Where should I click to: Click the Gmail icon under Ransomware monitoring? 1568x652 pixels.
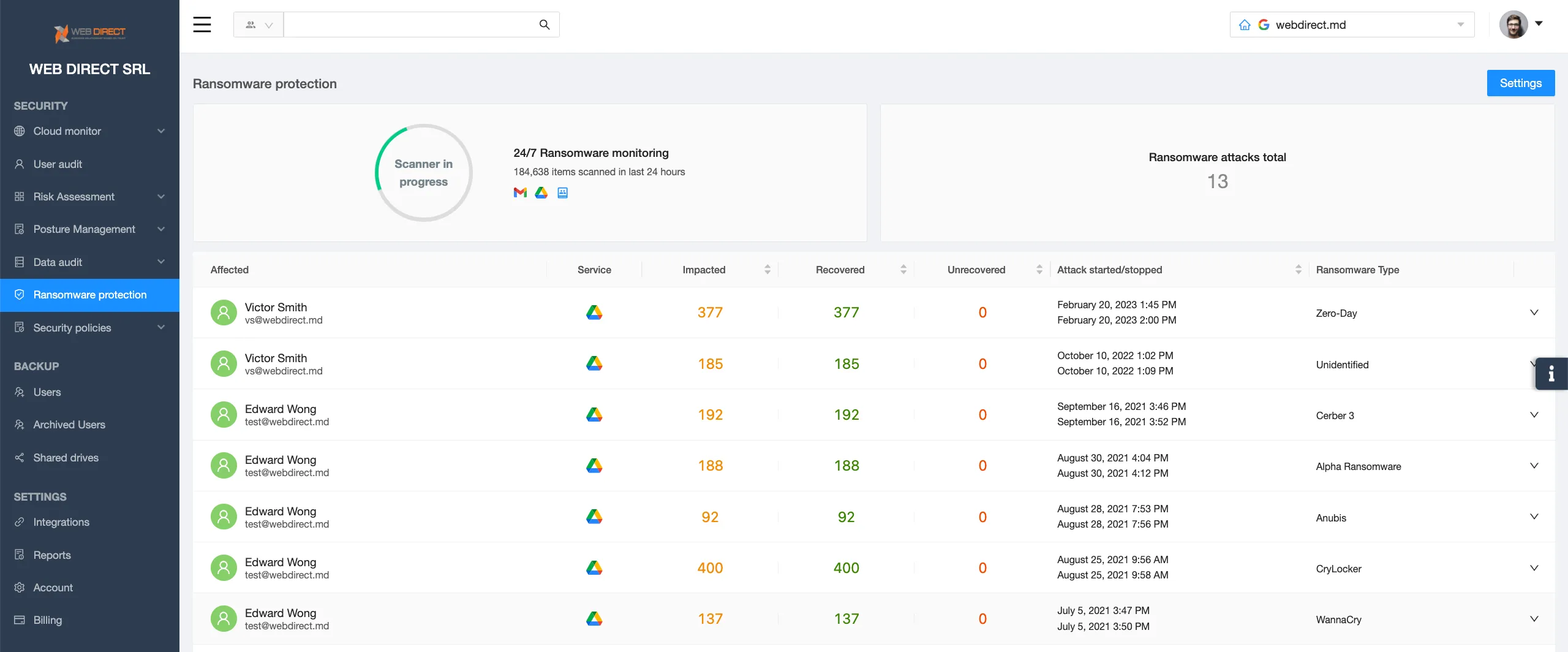(x=520, y=193)
